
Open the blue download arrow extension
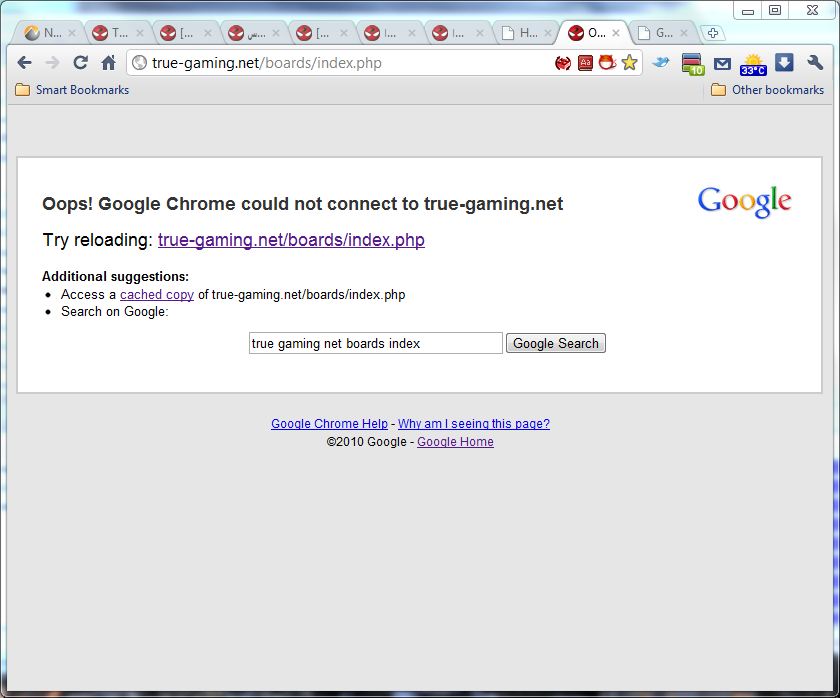[x=784, y=63]
